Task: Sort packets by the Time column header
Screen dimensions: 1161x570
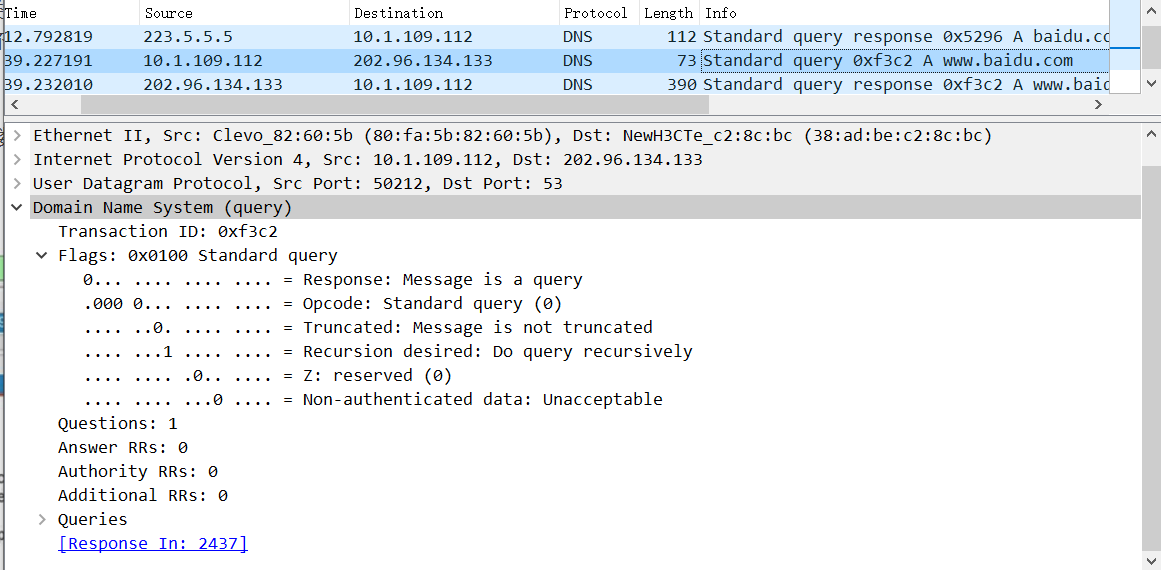Action: pyautogui.click(x=70, y=13)
